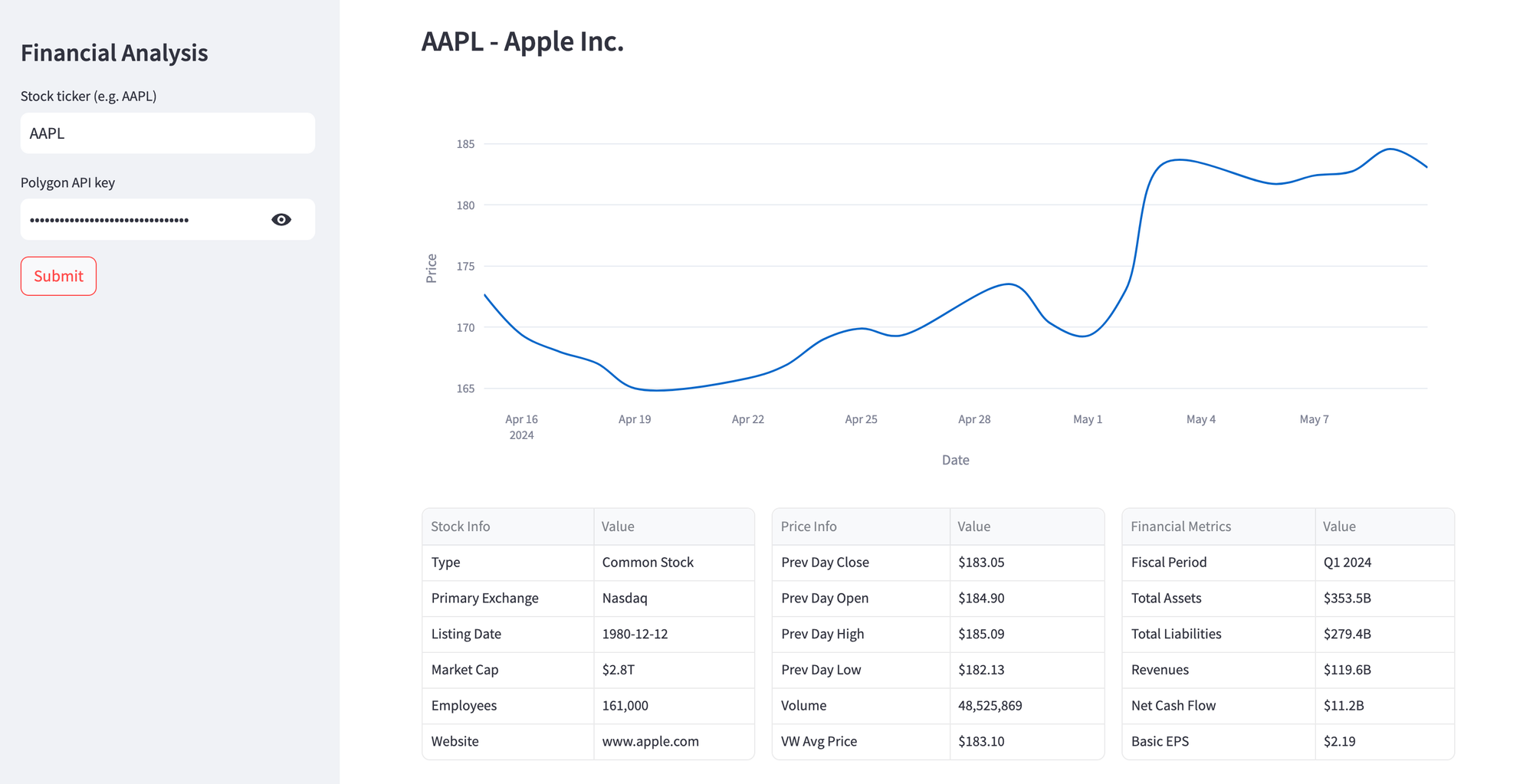Toggle visibility of the Polygon API key
1533x784 pixels.
pyautogui.click(x=281, y=219)
